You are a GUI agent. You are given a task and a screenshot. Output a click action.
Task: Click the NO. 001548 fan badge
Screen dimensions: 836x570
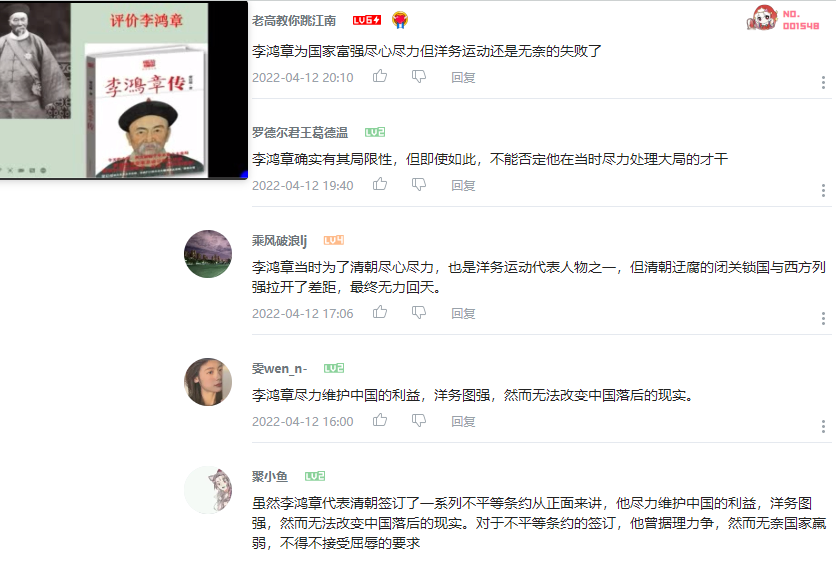pyautogui.click(x=783, y=19)
